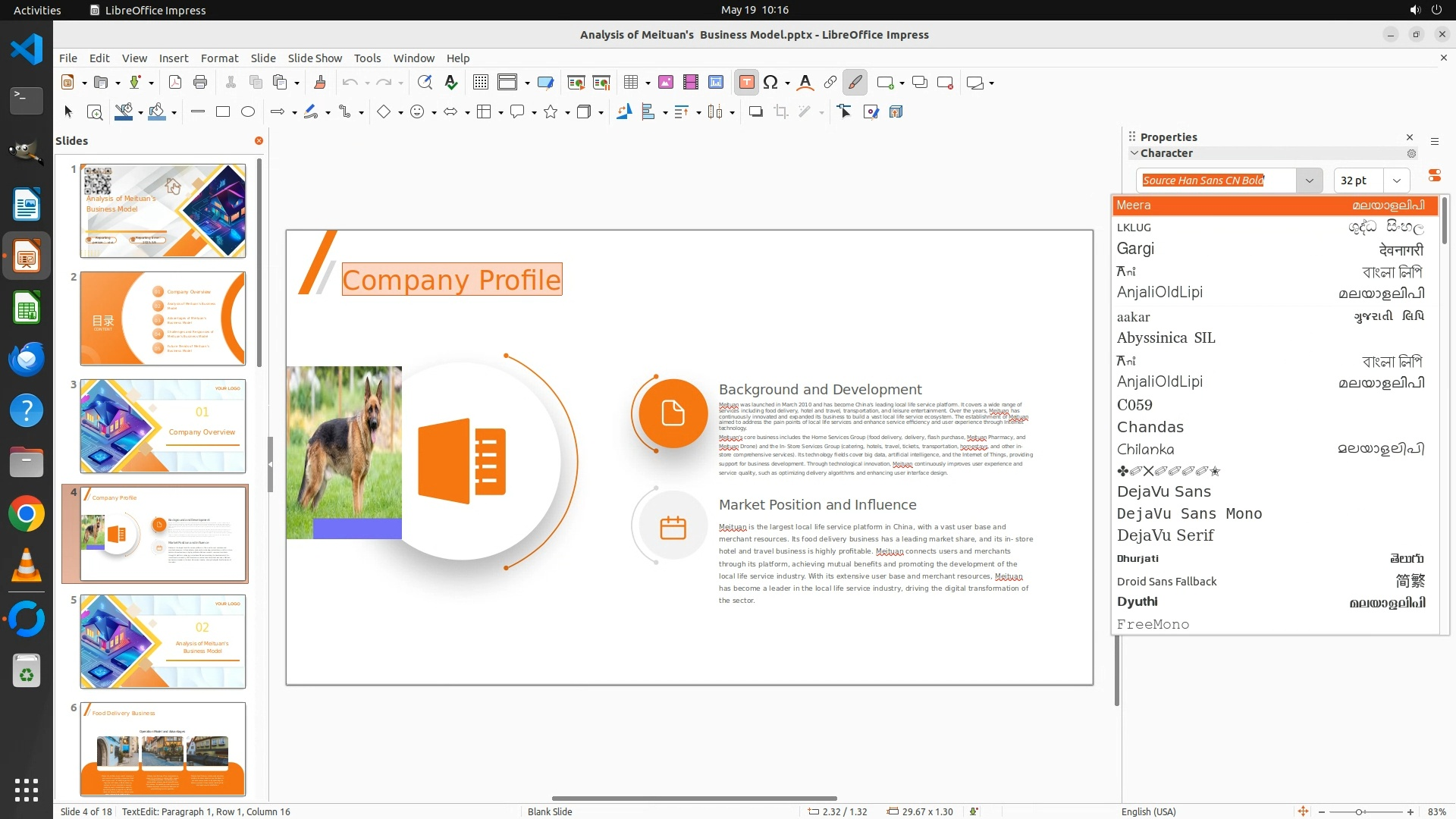This screenshot has height=819, width=1456.
Task: Click the Insert Image icon
Action: [666, 83]
